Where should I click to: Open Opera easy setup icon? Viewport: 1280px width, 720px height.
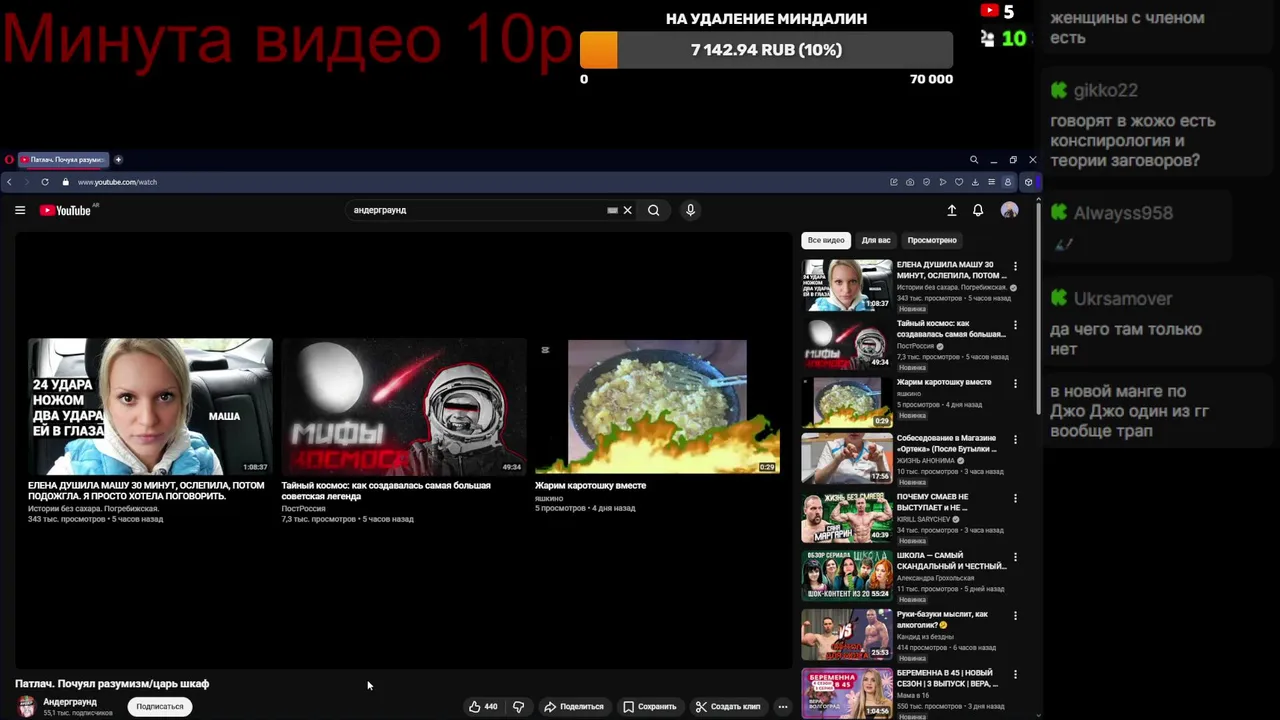pyautogui.click(x=991, y=182)
